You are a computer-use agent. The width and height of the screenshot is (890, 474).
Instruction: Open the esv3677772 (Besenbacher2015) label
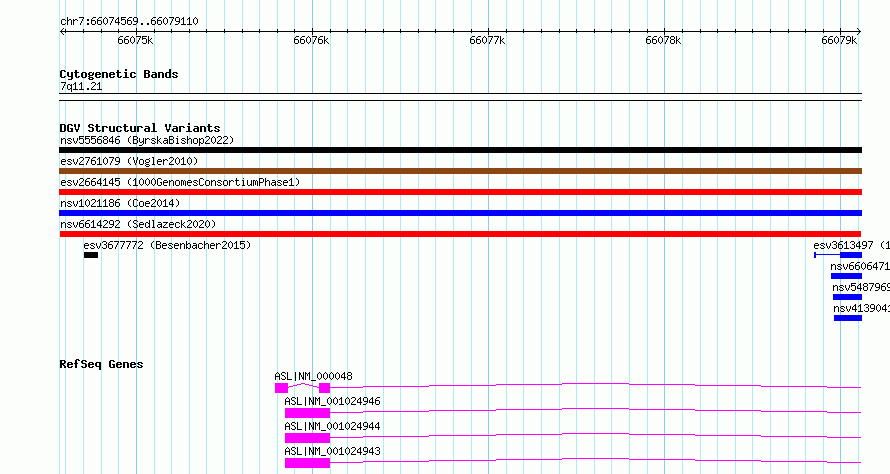coord(167,245)
